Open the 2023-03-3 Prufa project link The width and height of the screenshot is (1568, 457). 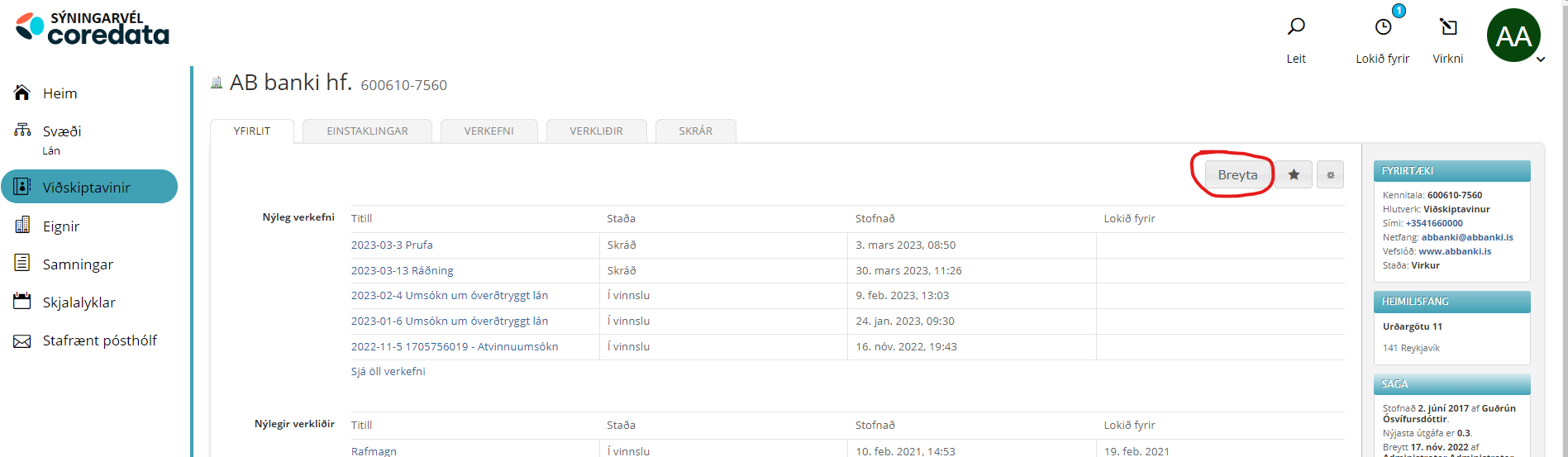click(x=392, y=245)
